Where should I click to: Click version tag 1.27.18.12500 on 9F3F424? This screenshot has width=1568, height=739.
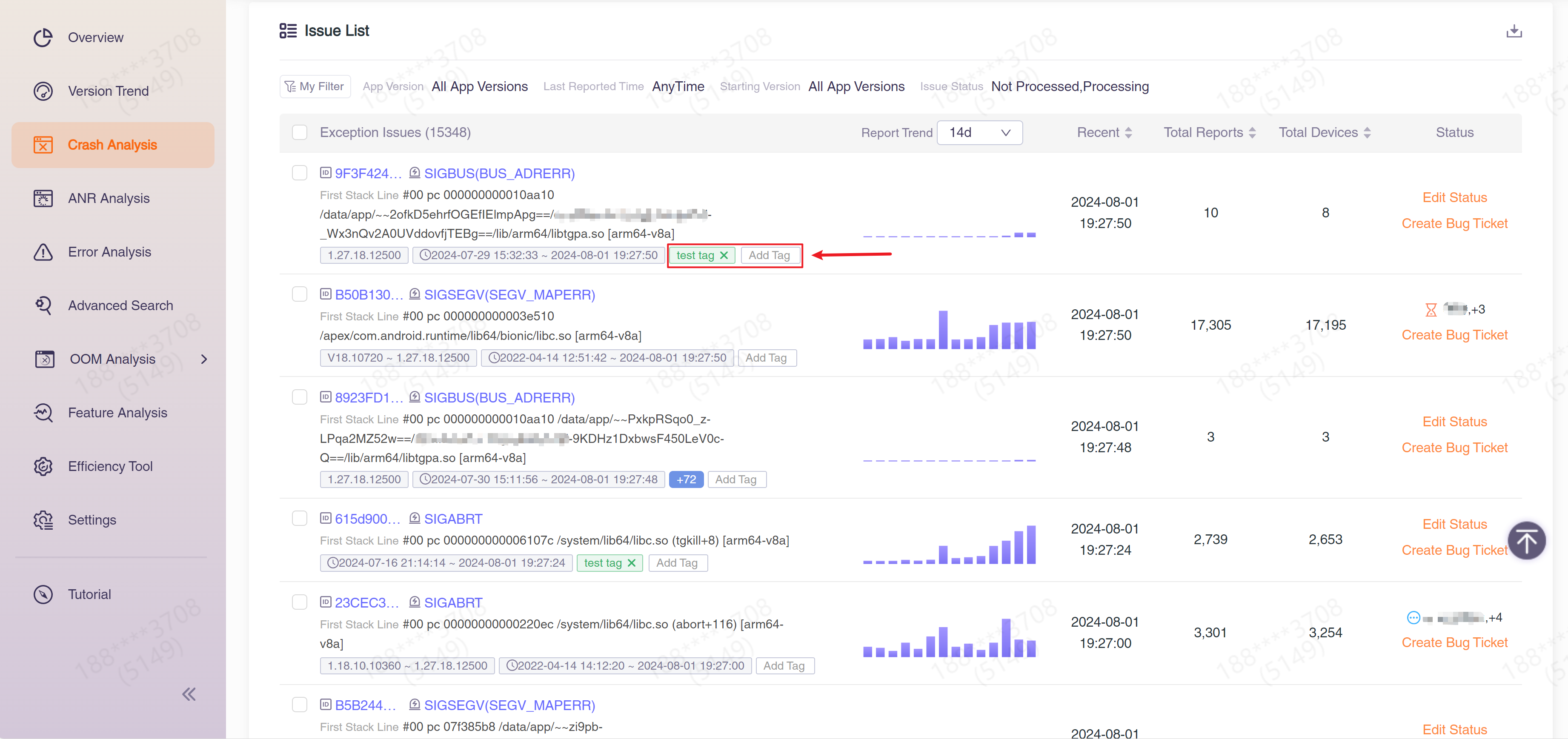(x=364, y=255)
